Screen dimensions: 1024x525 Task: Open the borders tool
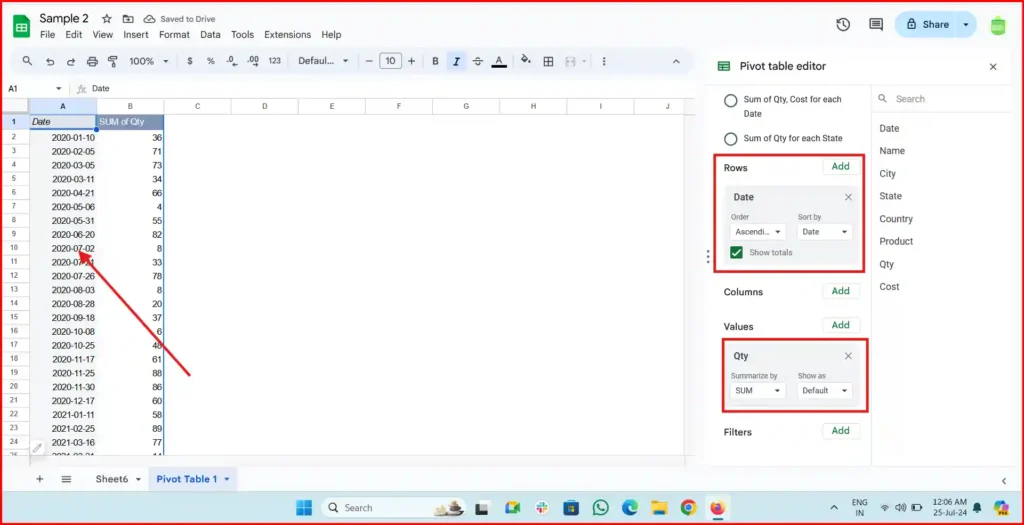(x=549, y=61)
